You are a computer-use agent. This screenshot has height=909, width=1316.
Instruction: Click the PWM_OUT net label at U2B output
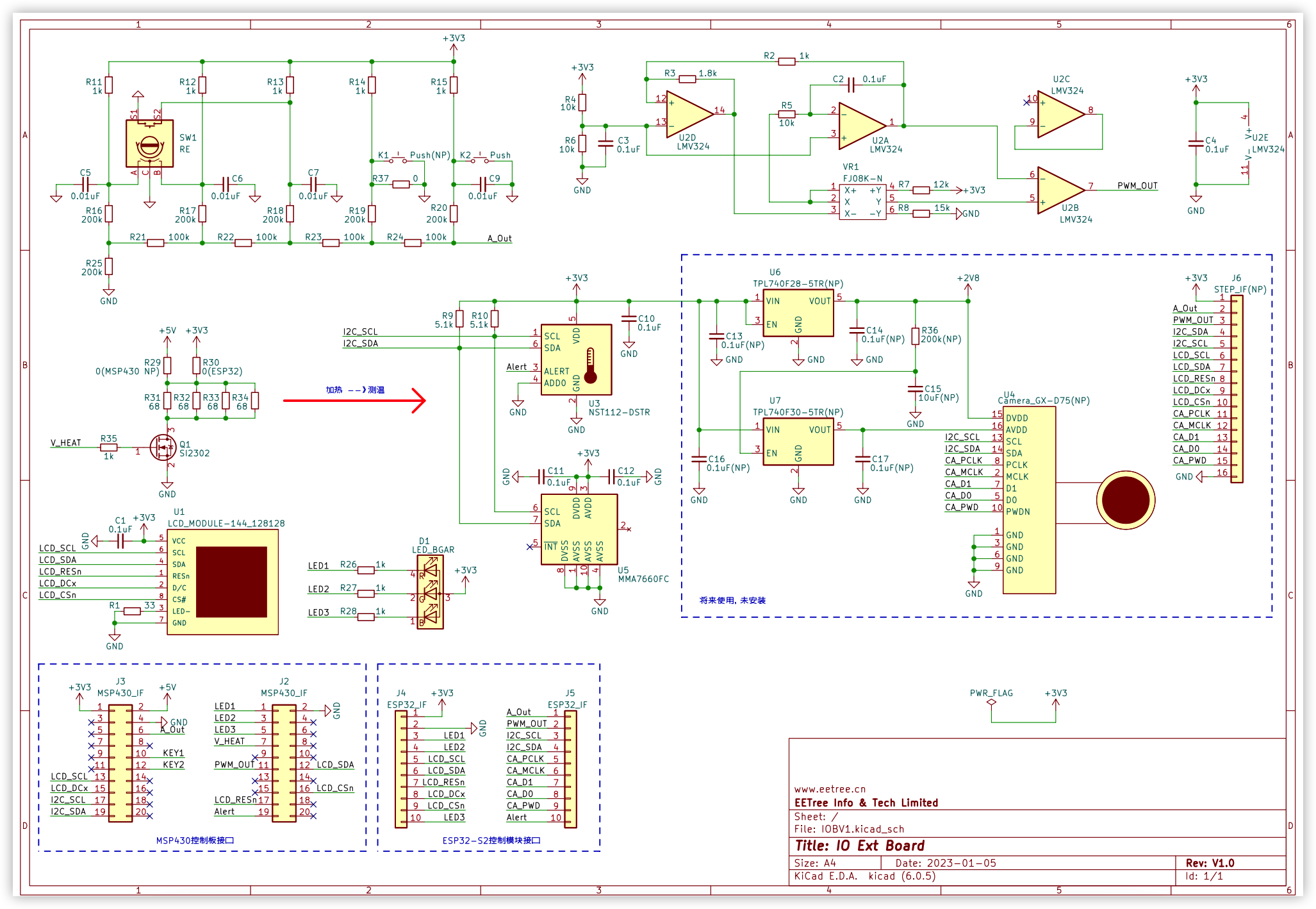[1137, 186]
